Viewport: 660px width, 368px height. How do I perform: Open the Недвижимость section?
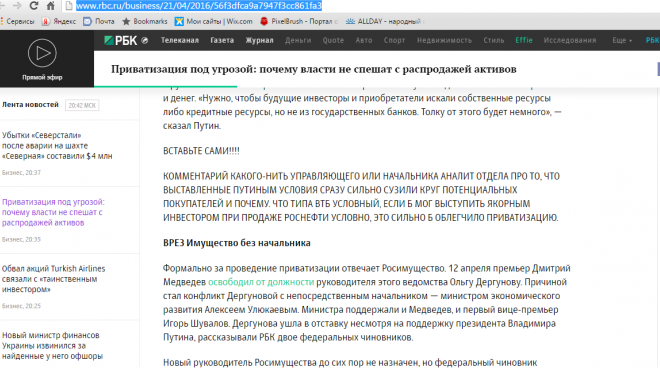pos(444,40)
